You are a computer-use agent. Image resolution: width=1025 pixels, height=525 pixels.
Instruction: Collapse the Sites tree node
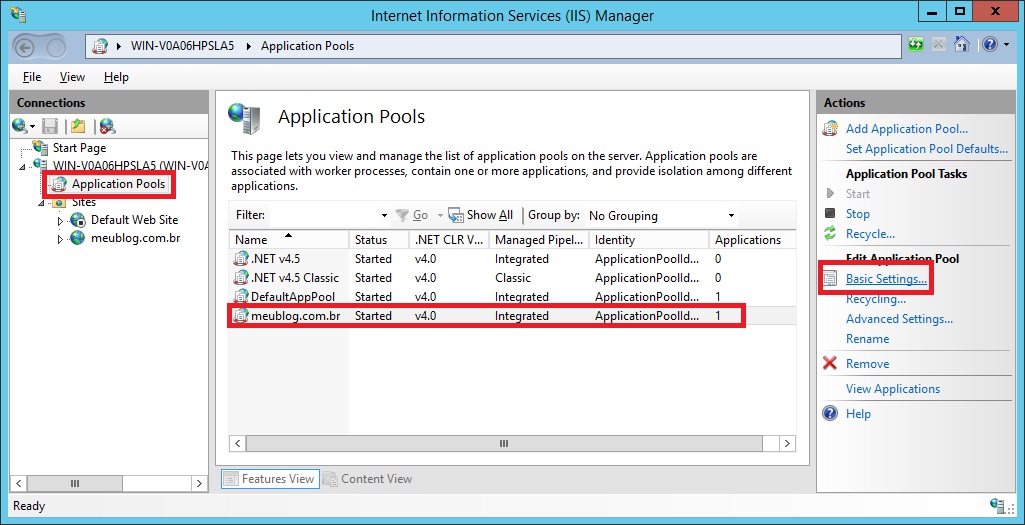tap(42, 203)
